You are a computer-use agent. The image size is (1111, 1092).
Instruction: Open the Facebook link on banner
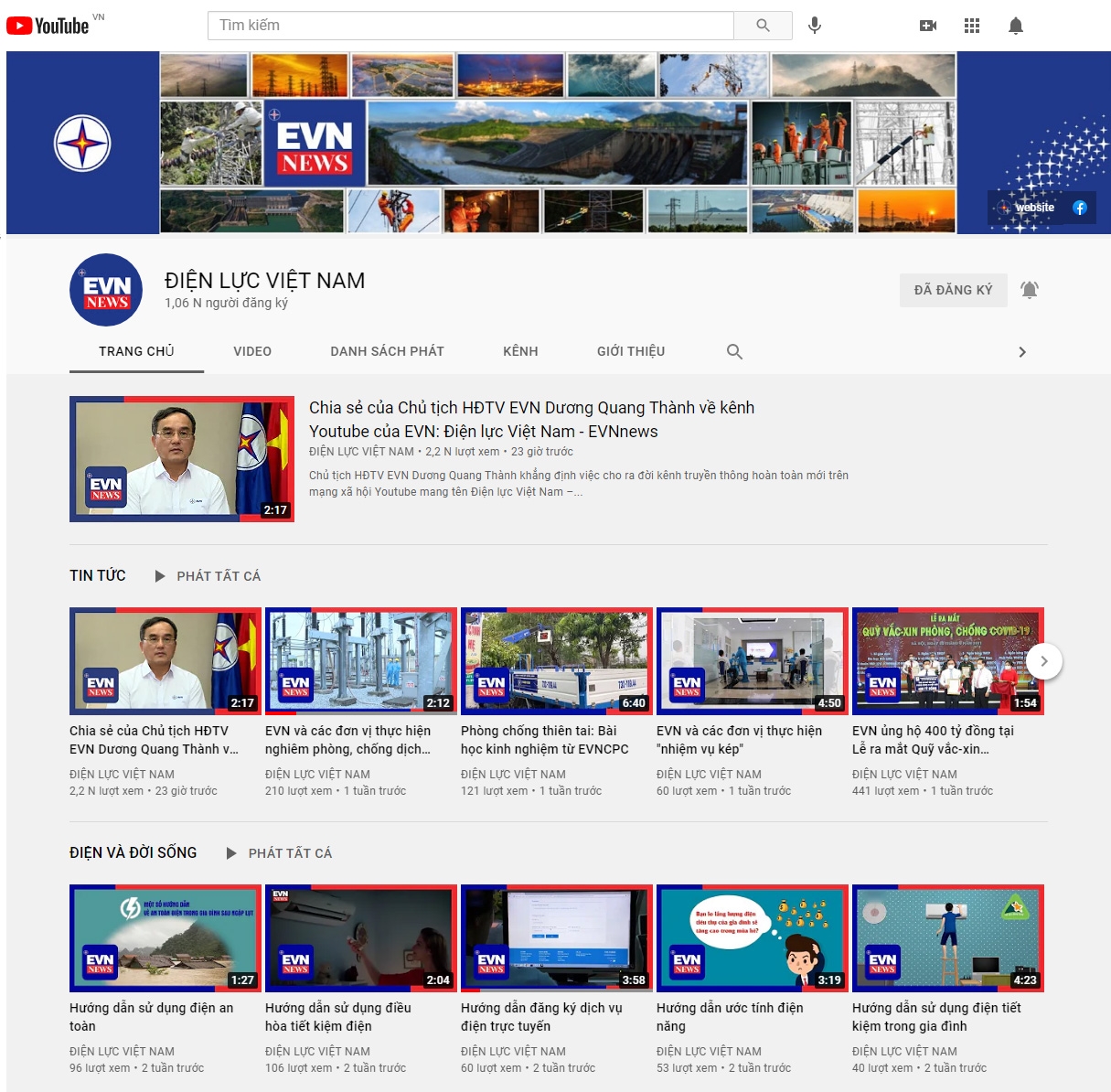tap(1080, 208)
